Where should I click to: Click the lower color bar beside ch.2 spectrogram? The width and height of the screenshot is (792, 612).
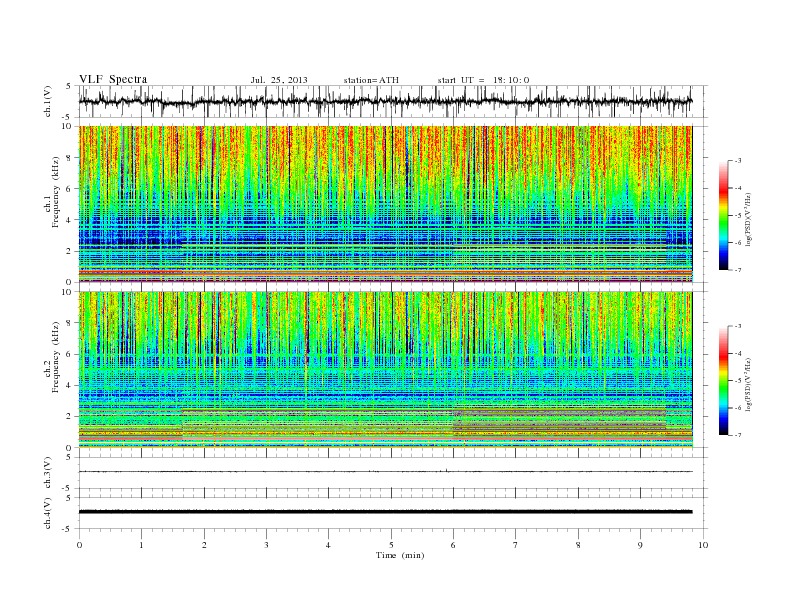coord(724,381)
